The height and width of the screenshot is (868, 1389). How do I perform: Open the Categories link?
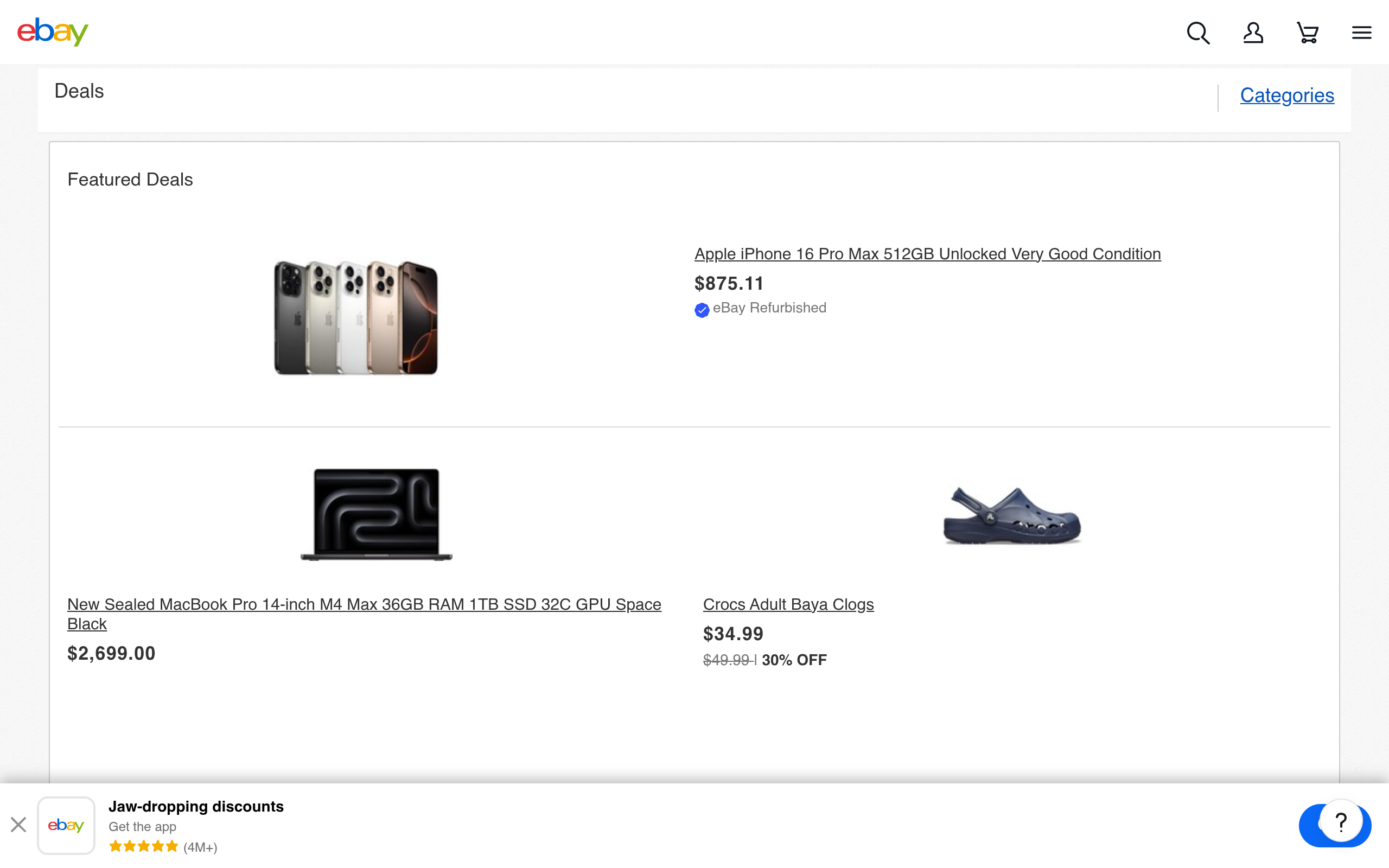1287,95
